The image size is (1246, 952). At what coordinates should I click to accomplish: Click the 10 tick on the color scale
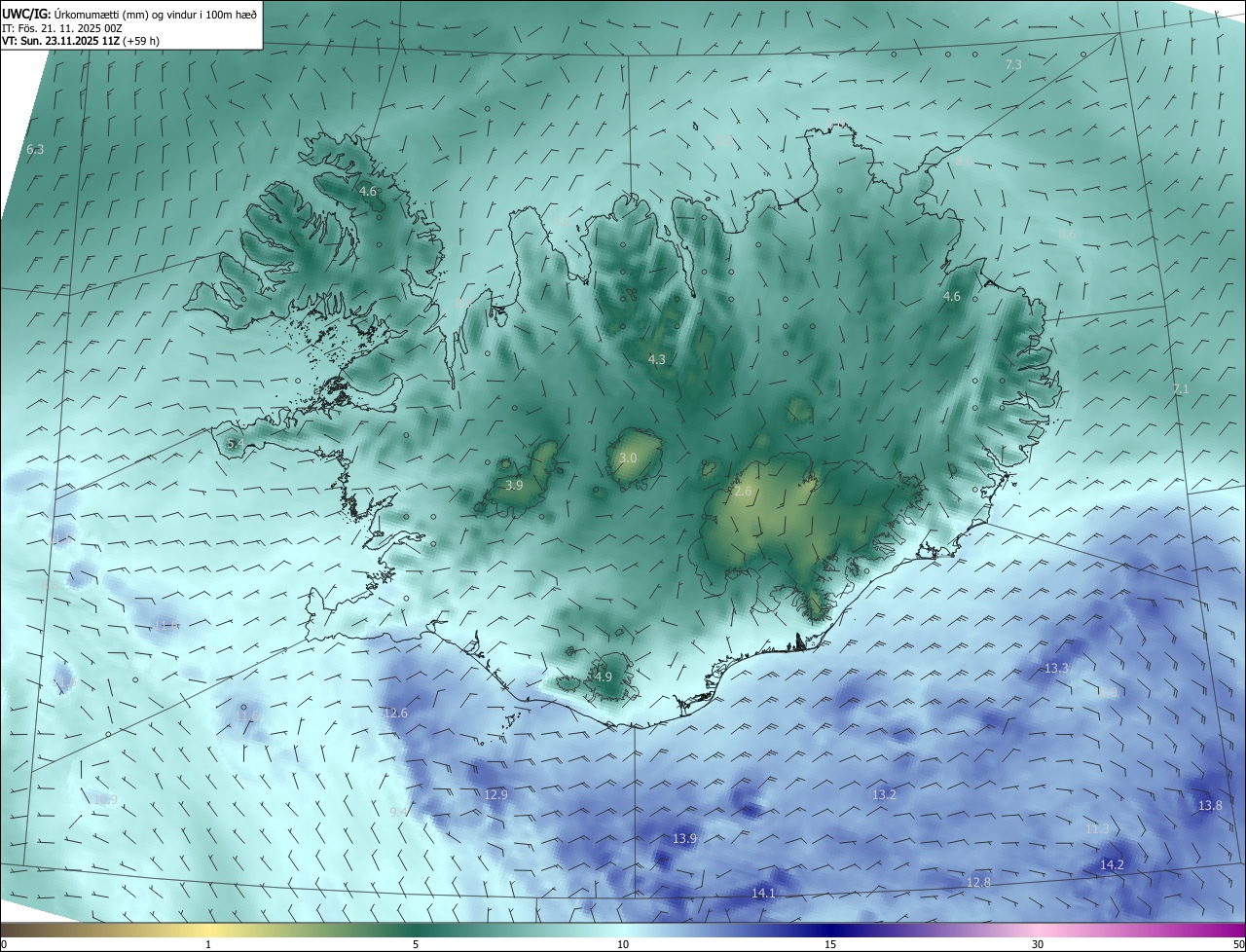pyautogui.click(x=623, y=944)
